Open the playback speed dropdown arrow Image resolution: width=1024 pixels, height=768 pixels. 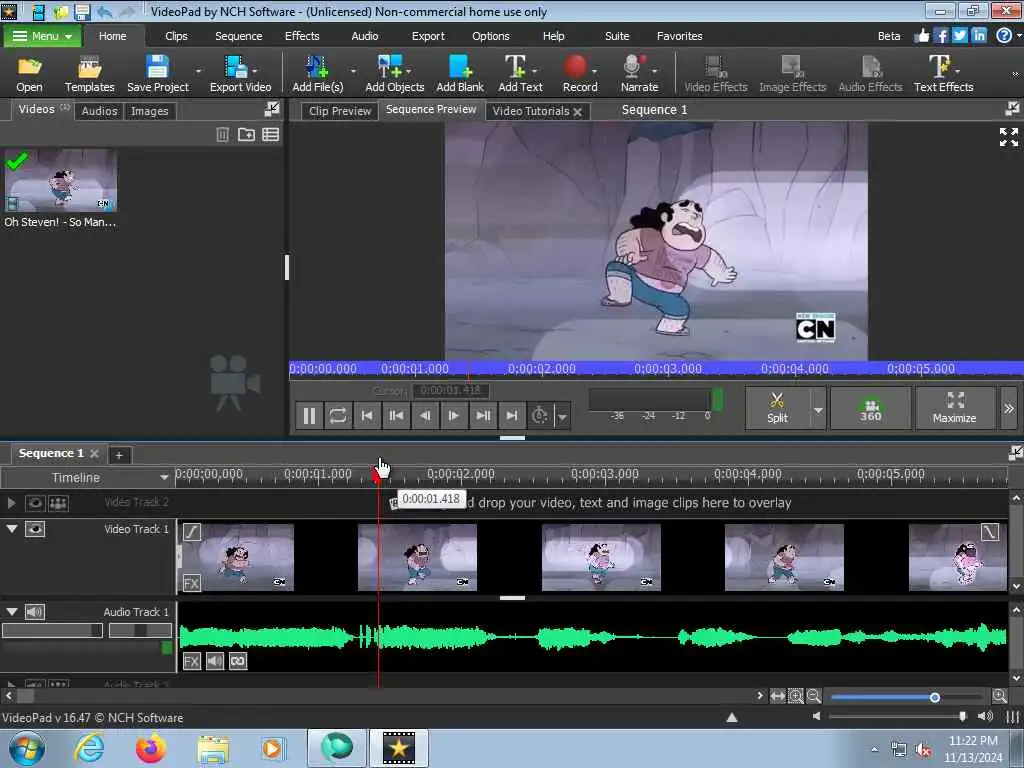tap(562, 415)
